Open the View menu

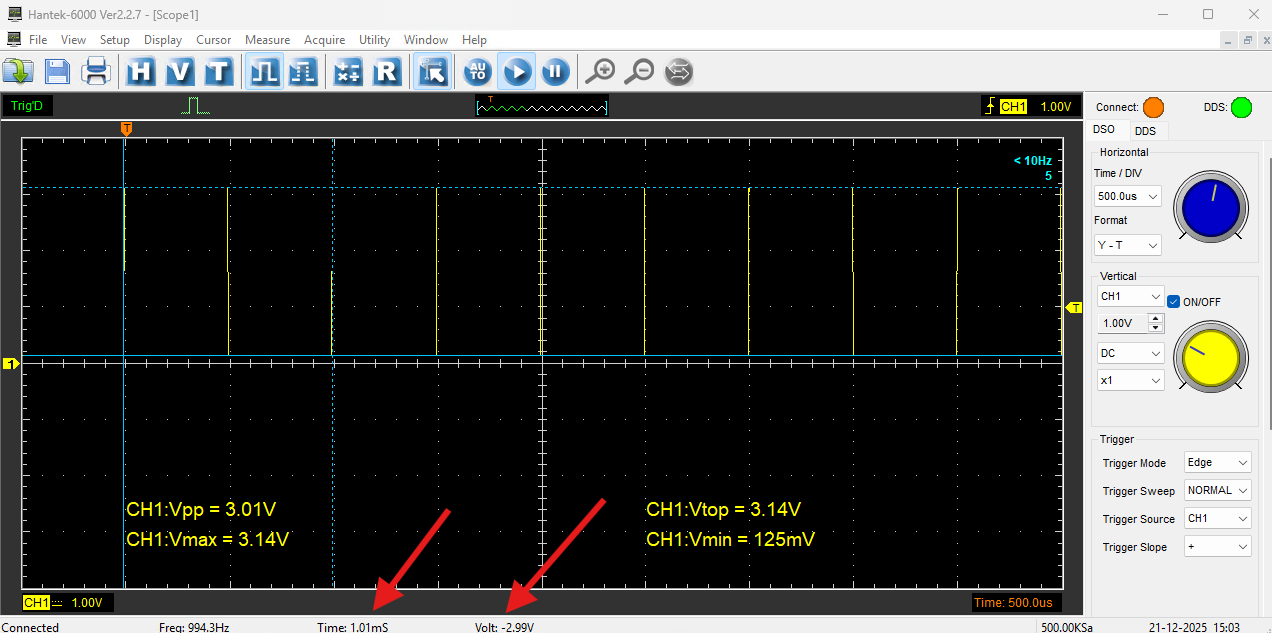click(73, 40)
